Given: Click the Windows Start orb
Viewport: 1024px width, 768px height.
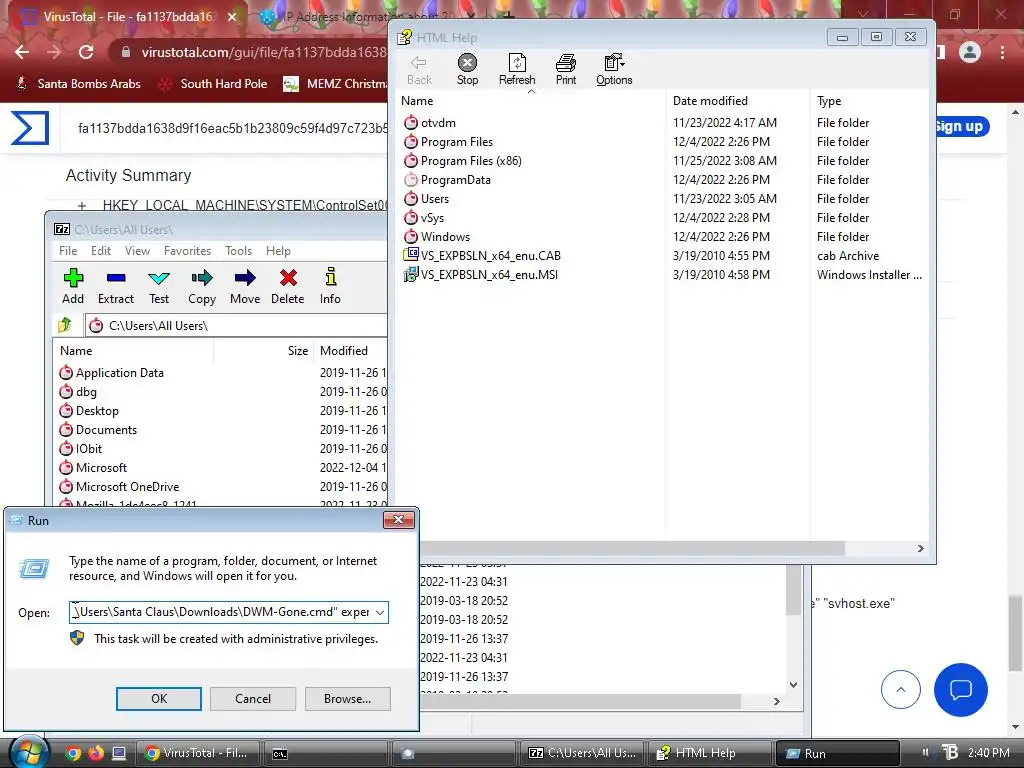Looking at the screenshot, I should pyautogui.click(x=28, y=752).
